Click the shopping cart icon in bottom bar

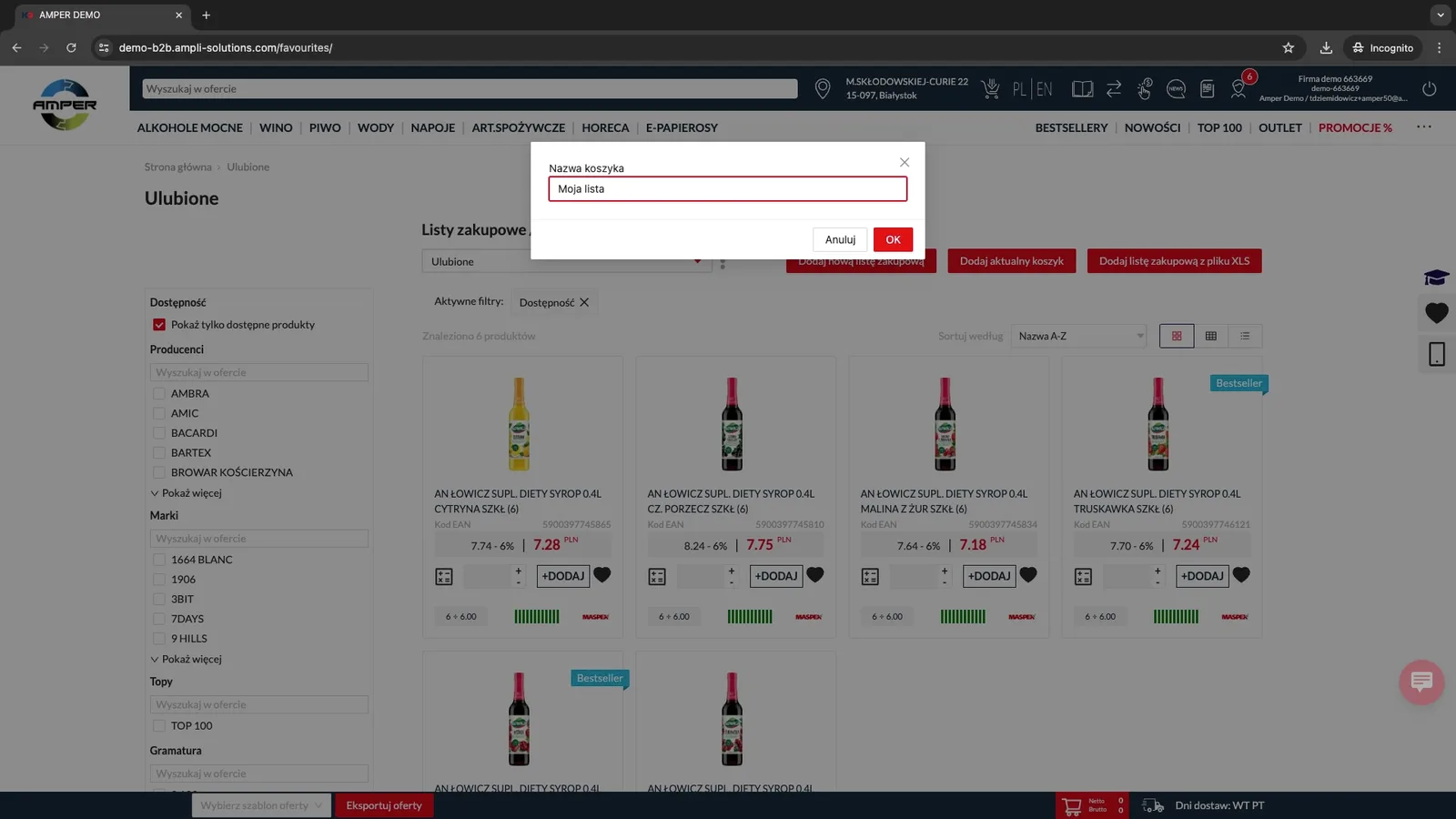pyautogui.click(x=1072, y=805)
